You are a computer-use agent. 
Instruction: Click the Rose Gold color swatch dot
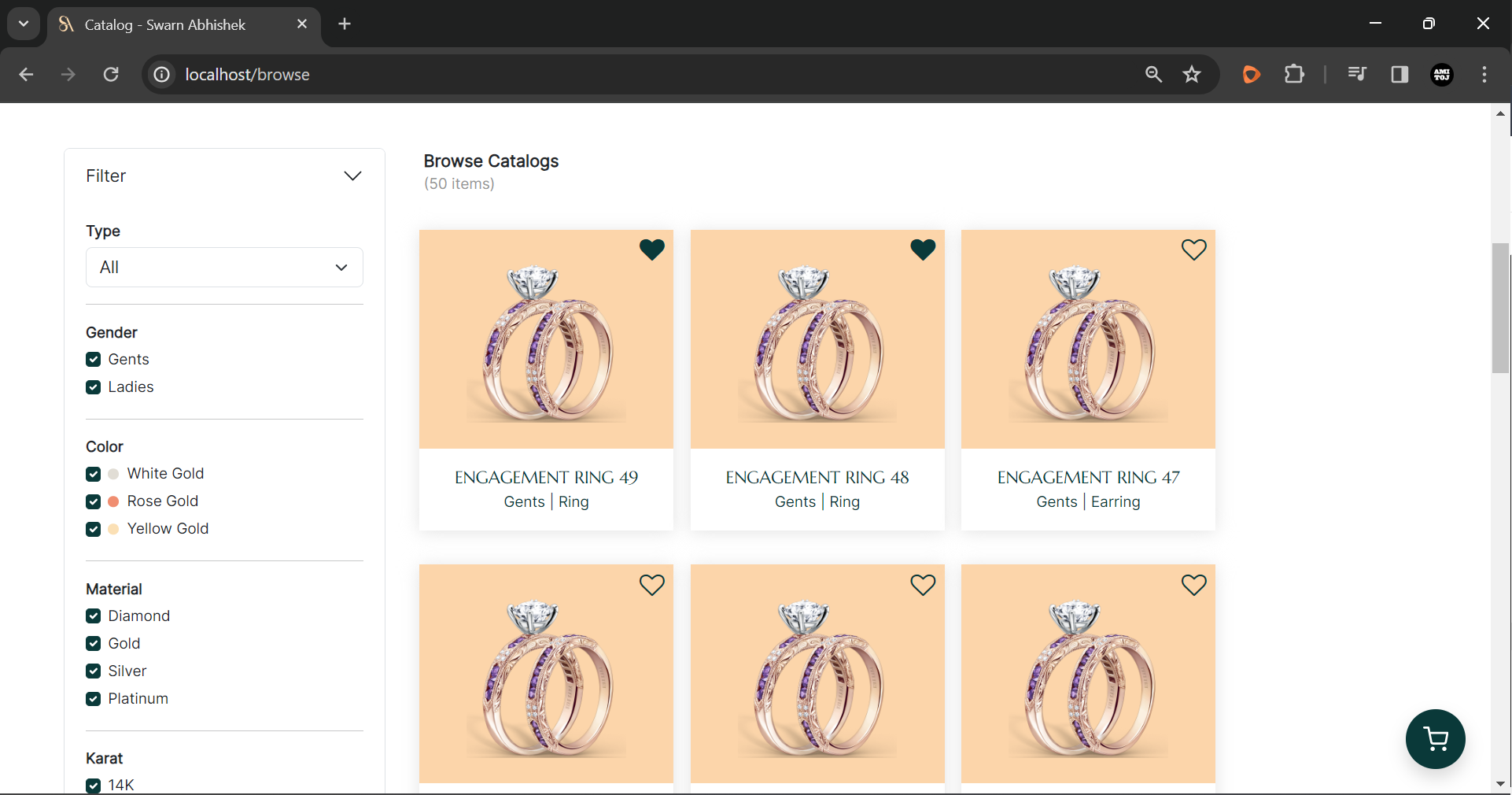[x=113, y=501]
